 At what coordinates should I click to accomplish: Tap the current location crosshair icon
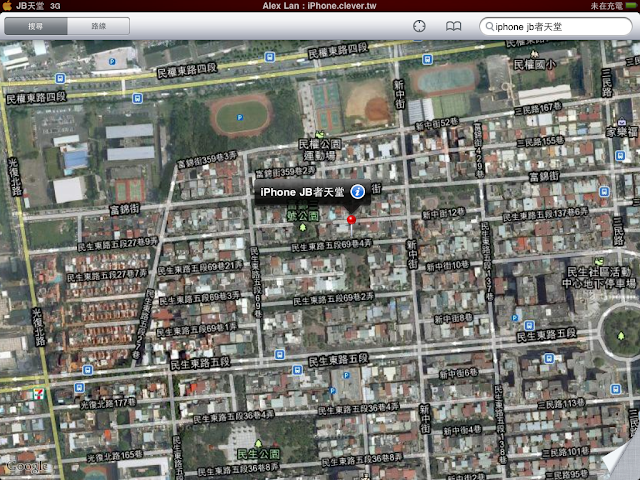tap(419, 26)
